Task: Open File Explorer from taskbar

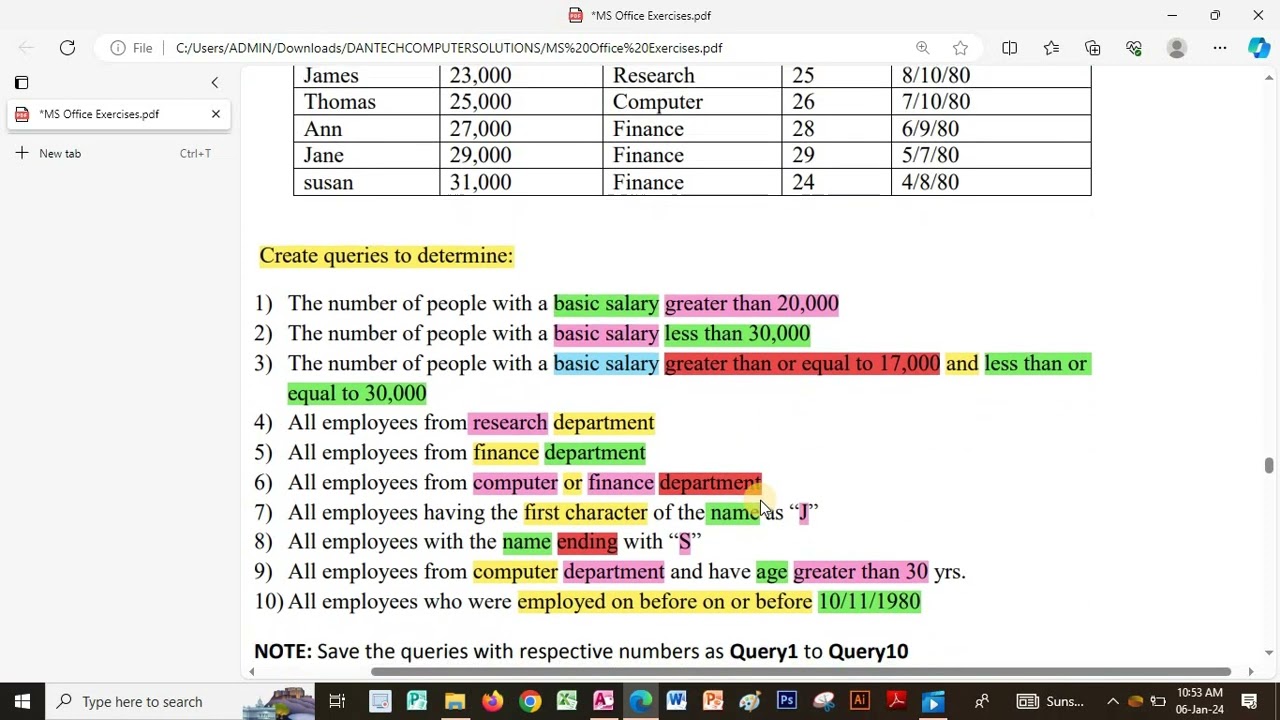Action: (x=455, y=701)
